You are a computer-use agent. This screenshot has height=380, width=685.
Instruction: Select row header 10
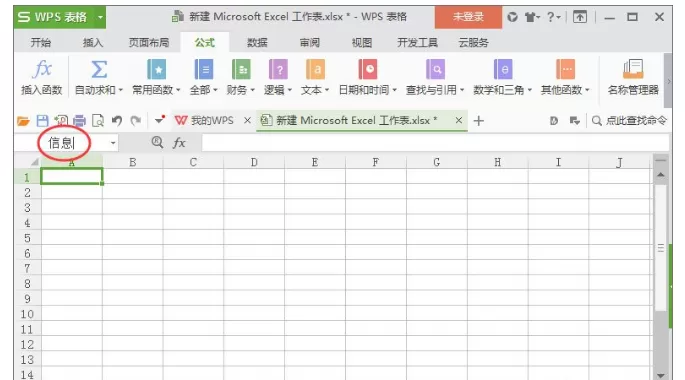pos(27,314)
